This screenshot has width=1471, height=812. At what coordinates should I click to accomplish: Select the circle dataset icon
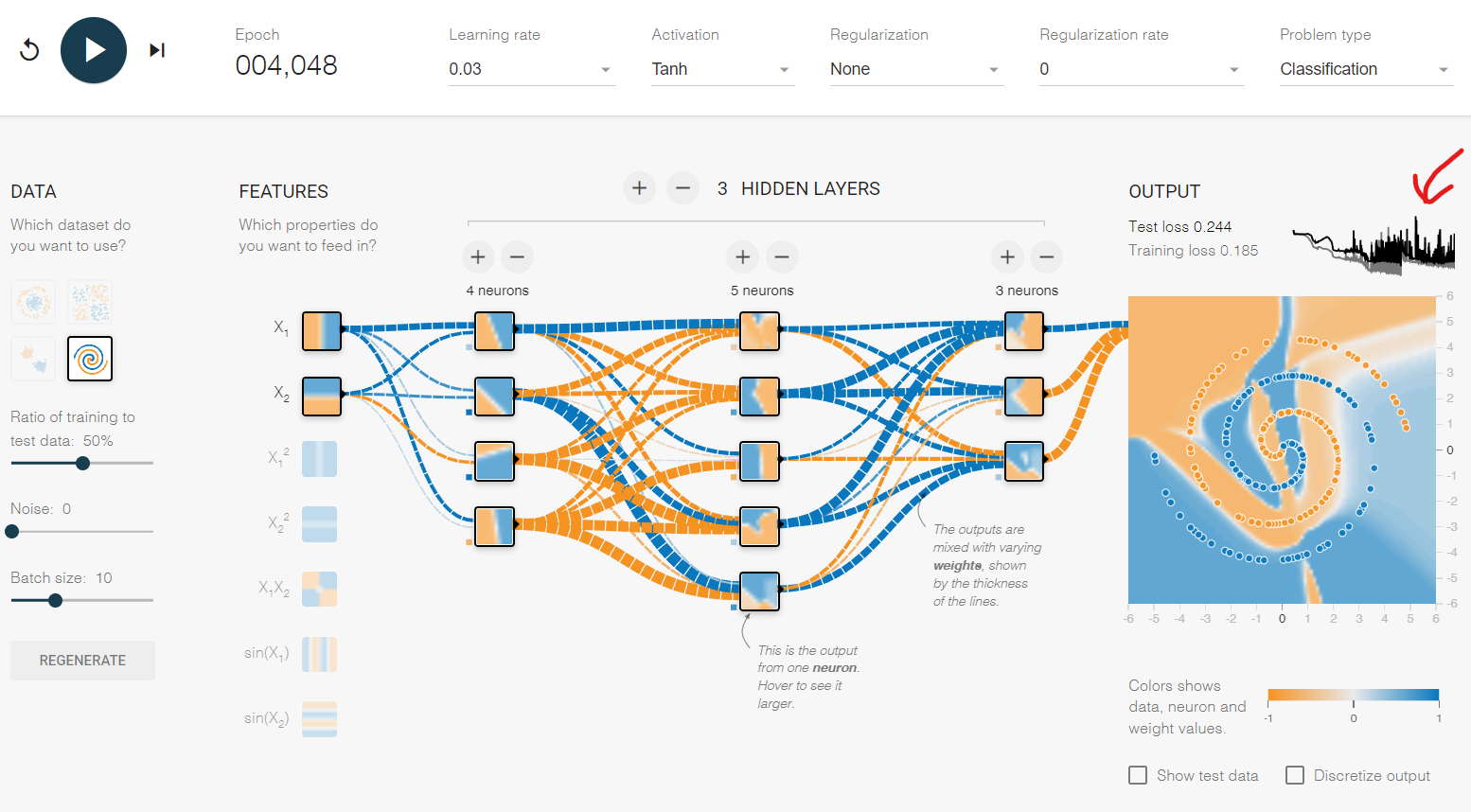[33, 302]
